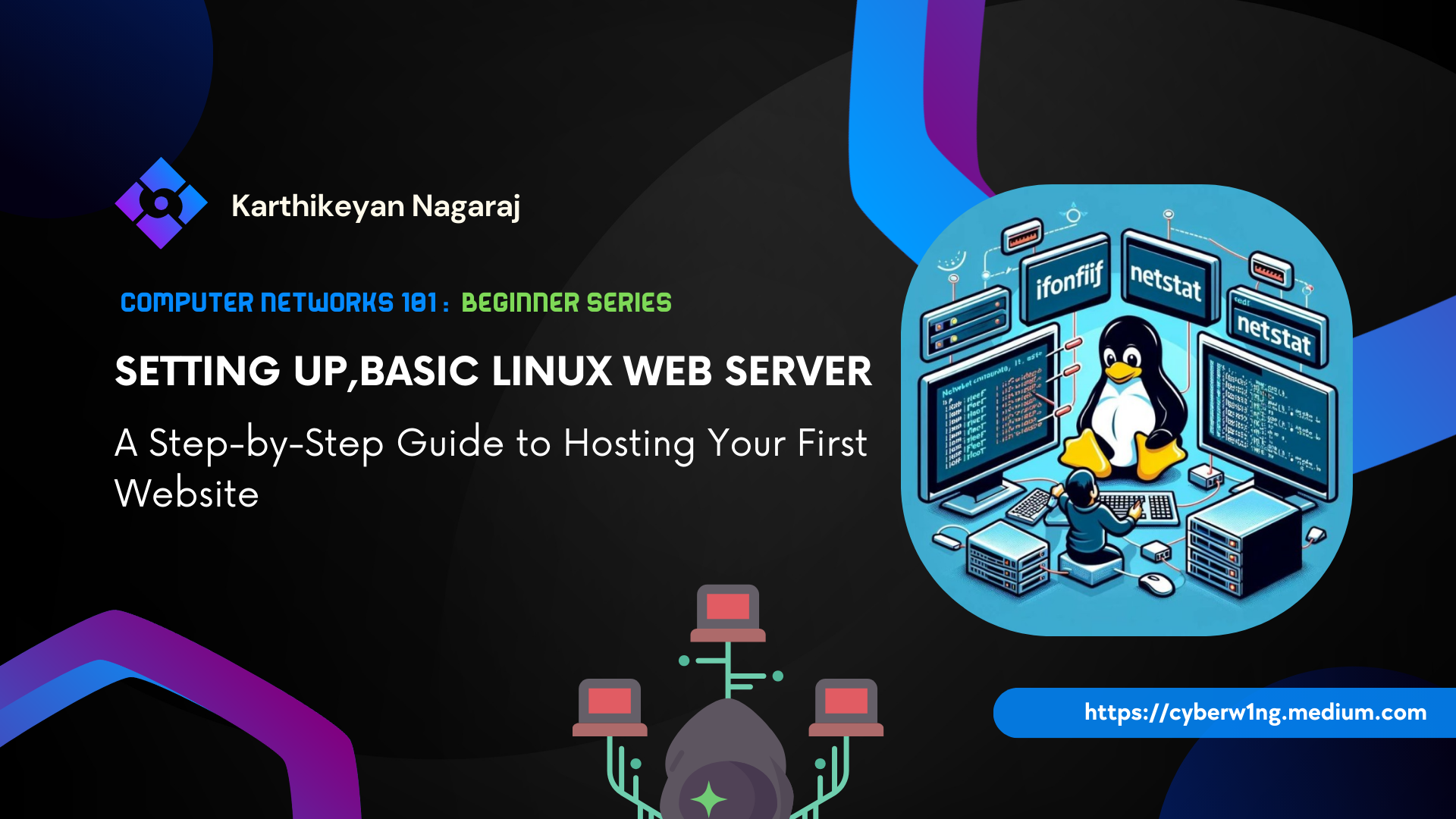Click the top red laptop icon
Image resolution: width=1456 pixels, height=819 pixels.
(x=728, y=613)
